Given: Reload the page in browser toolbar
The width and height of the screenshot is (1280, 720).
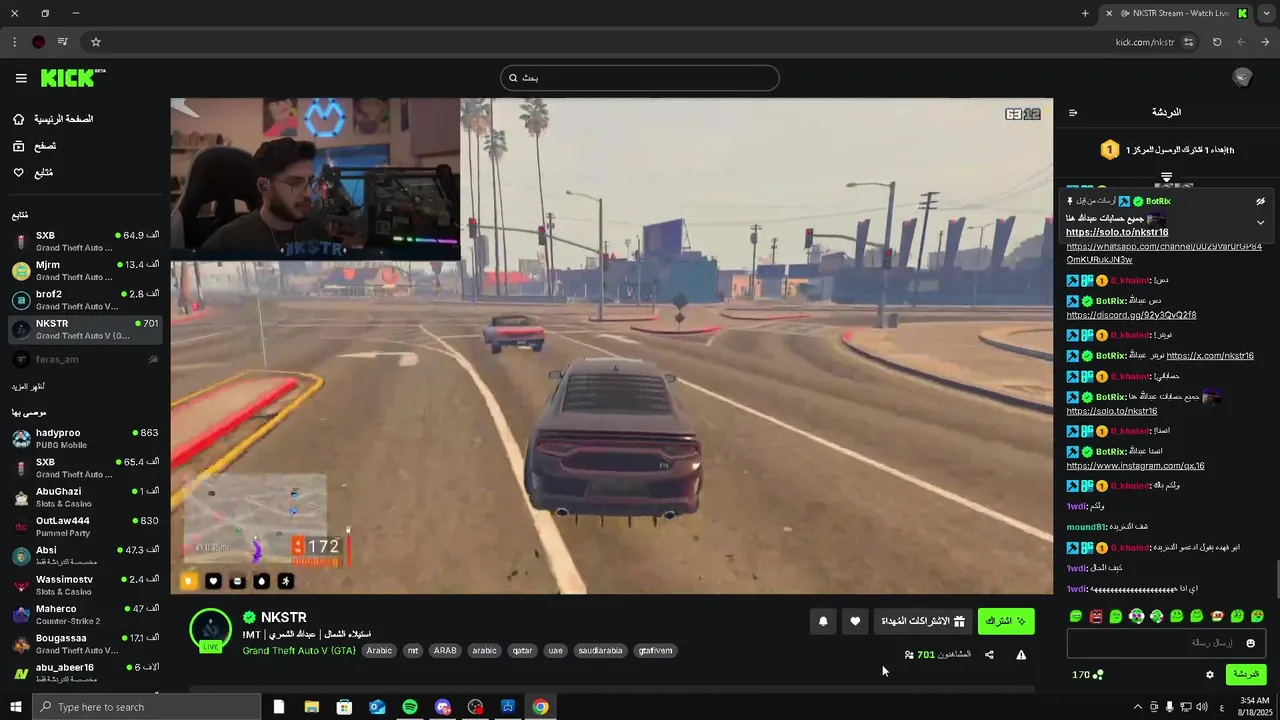Looking at the screenshot, I should (x=1217, y=42).
